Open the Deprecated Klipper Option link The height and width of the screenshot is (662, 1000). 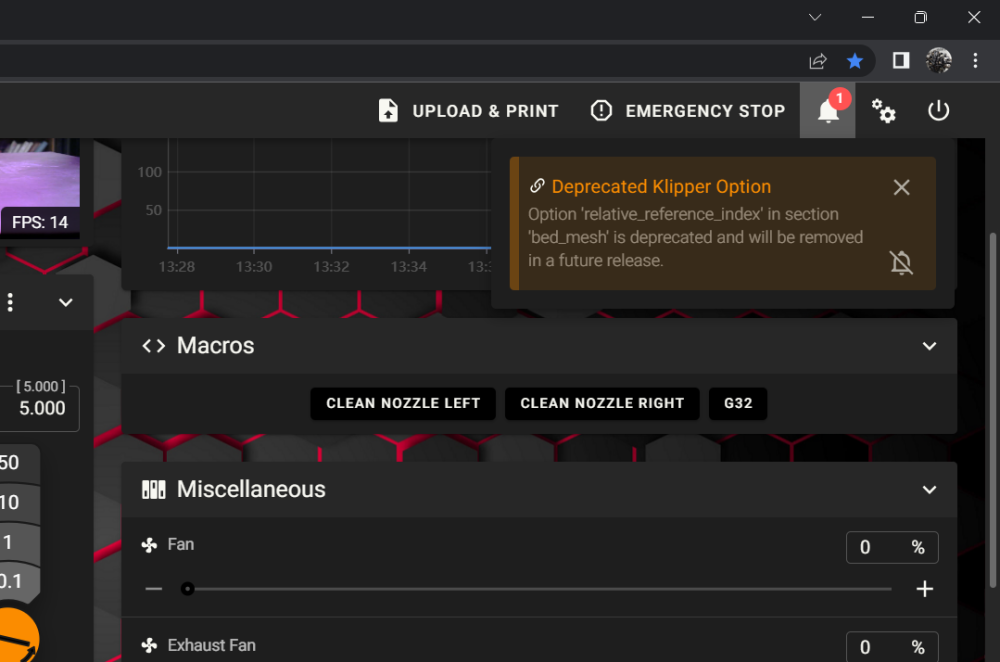pyautogui.click(x=537, y=186)
